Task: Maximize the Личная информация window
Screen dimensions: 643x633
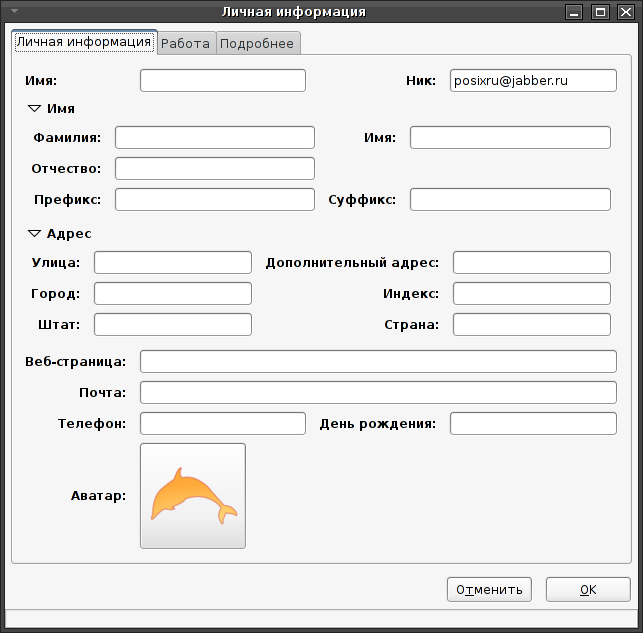Action: [x=600, y=12]
